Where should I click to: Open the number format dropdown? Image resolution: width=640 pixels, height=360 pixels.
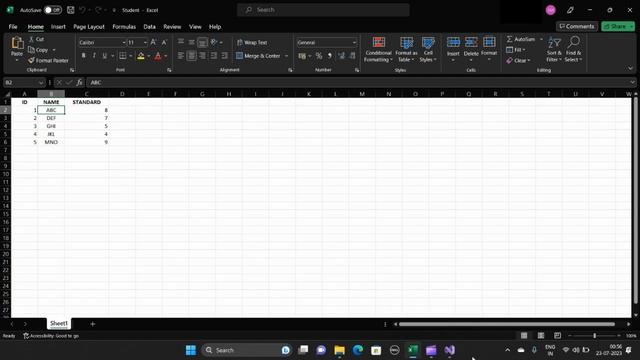(354, 42)
